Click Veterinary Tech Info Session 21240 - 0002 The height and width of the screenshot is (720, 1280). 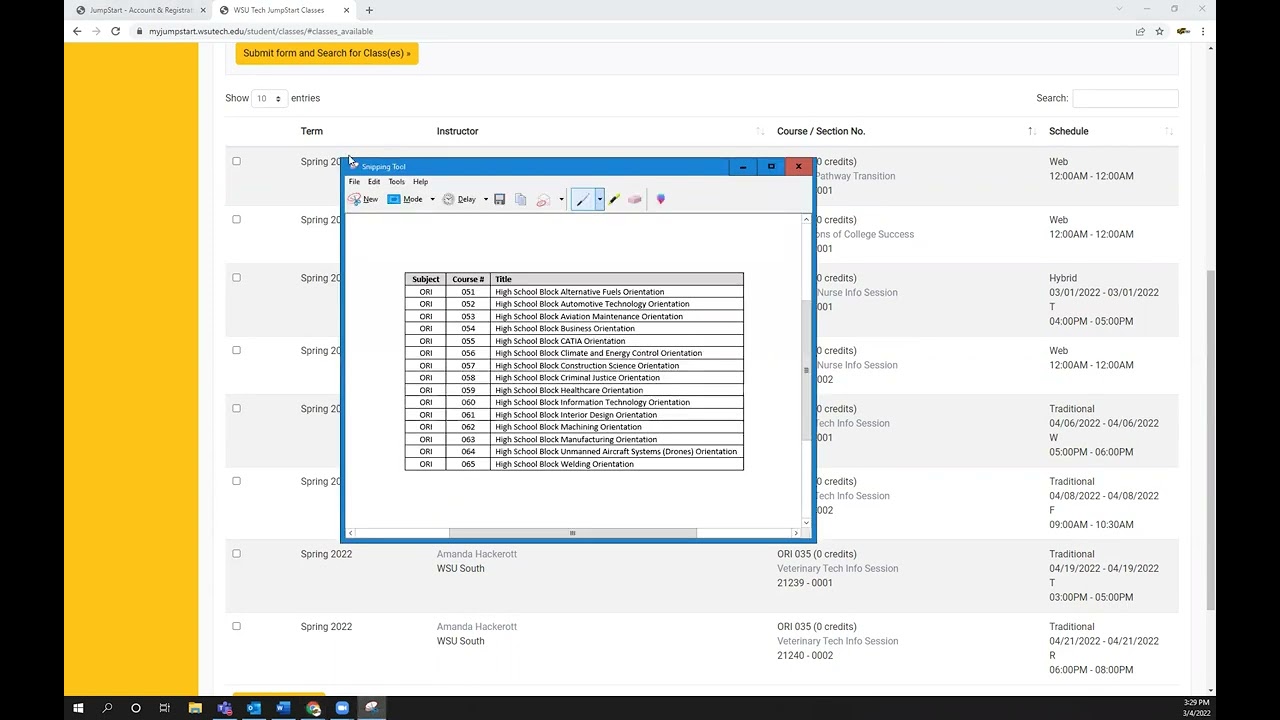tap(838, 641)
